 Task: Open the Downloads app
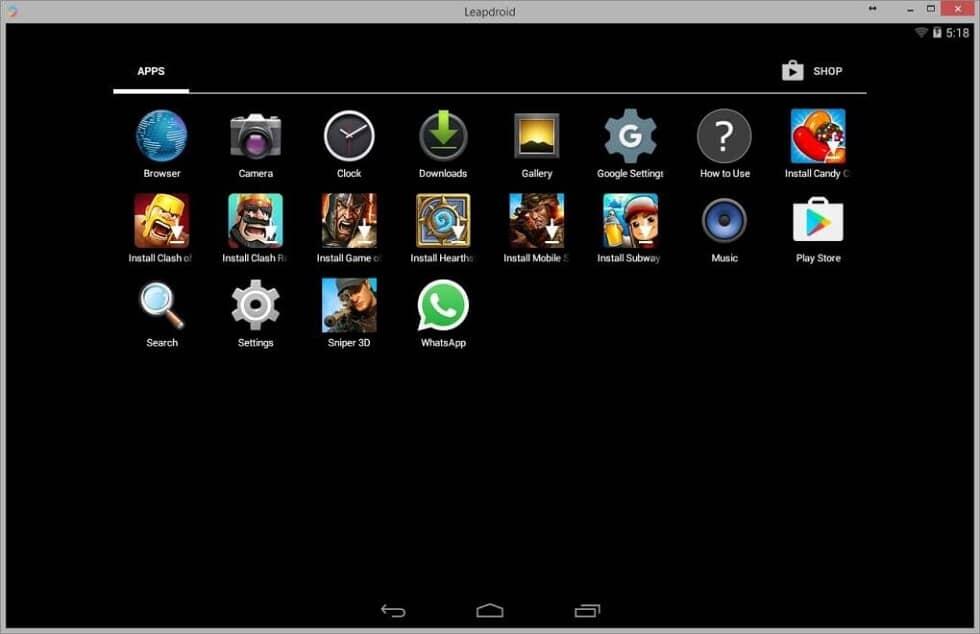pyautogui.click(x=442, y=136)
